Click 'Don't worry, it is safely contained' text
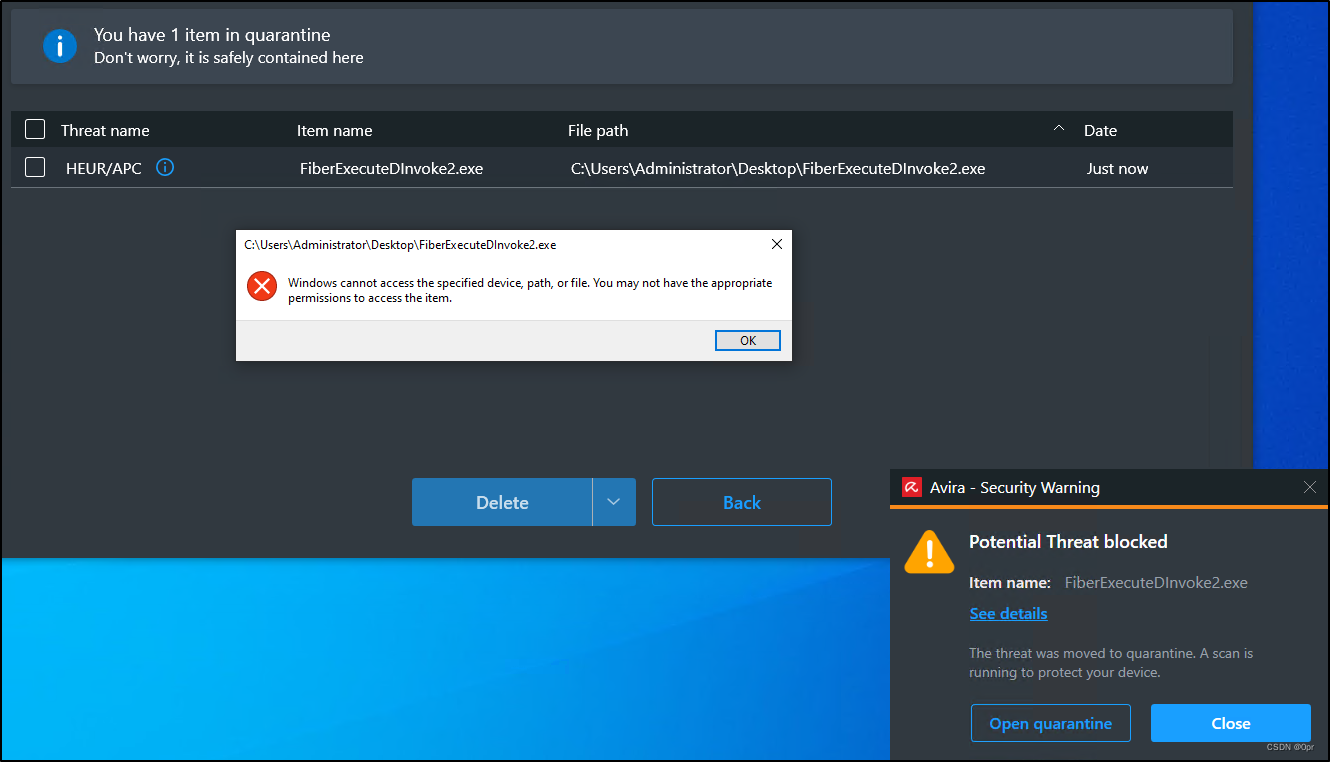Image resolution: width=1330 pixels, height=762 pixels. pyautogui.click(x=228, y=58)
